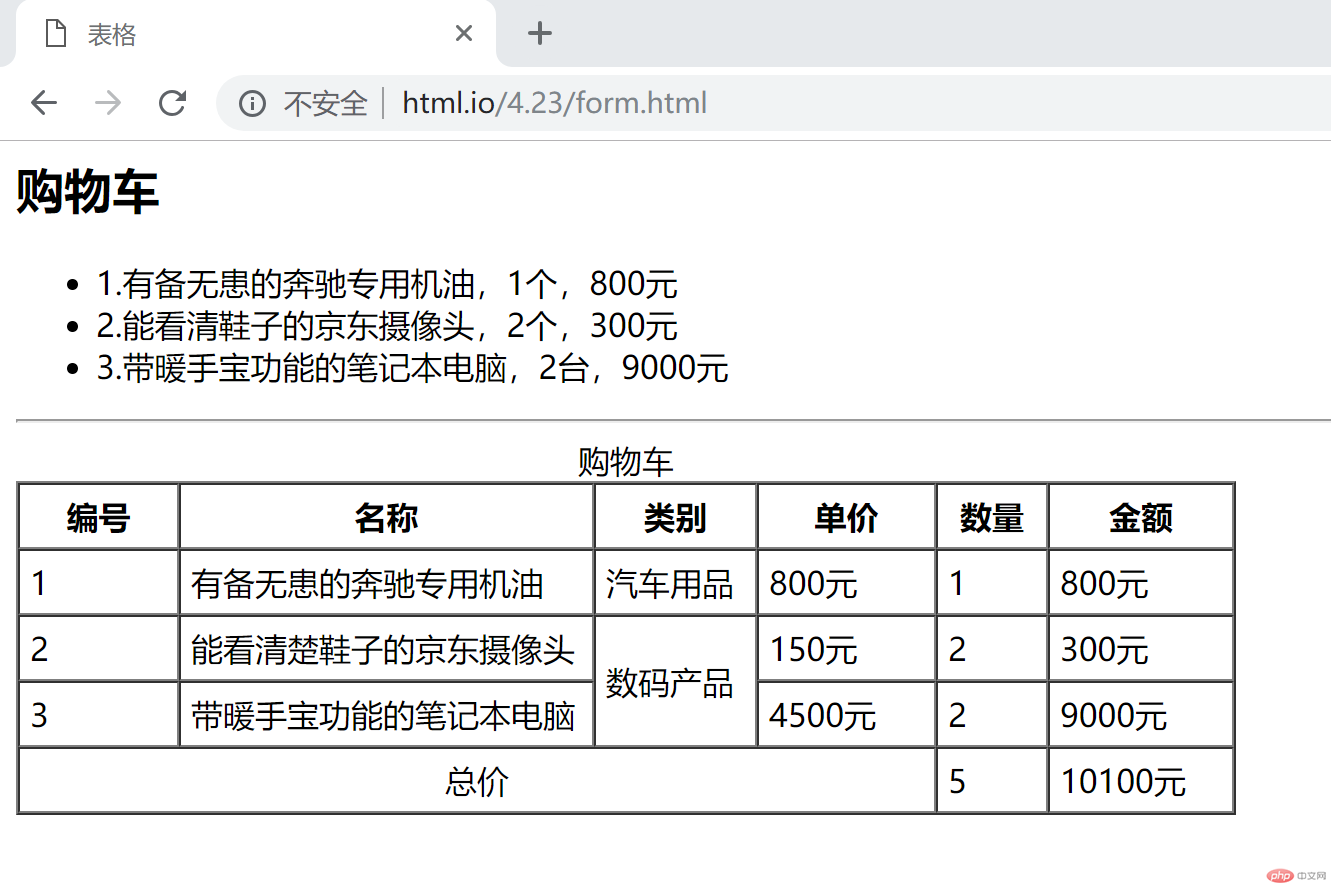The image size is (1331, 886).
Task: Open a new tab with plus button
Action: (540, 34)
